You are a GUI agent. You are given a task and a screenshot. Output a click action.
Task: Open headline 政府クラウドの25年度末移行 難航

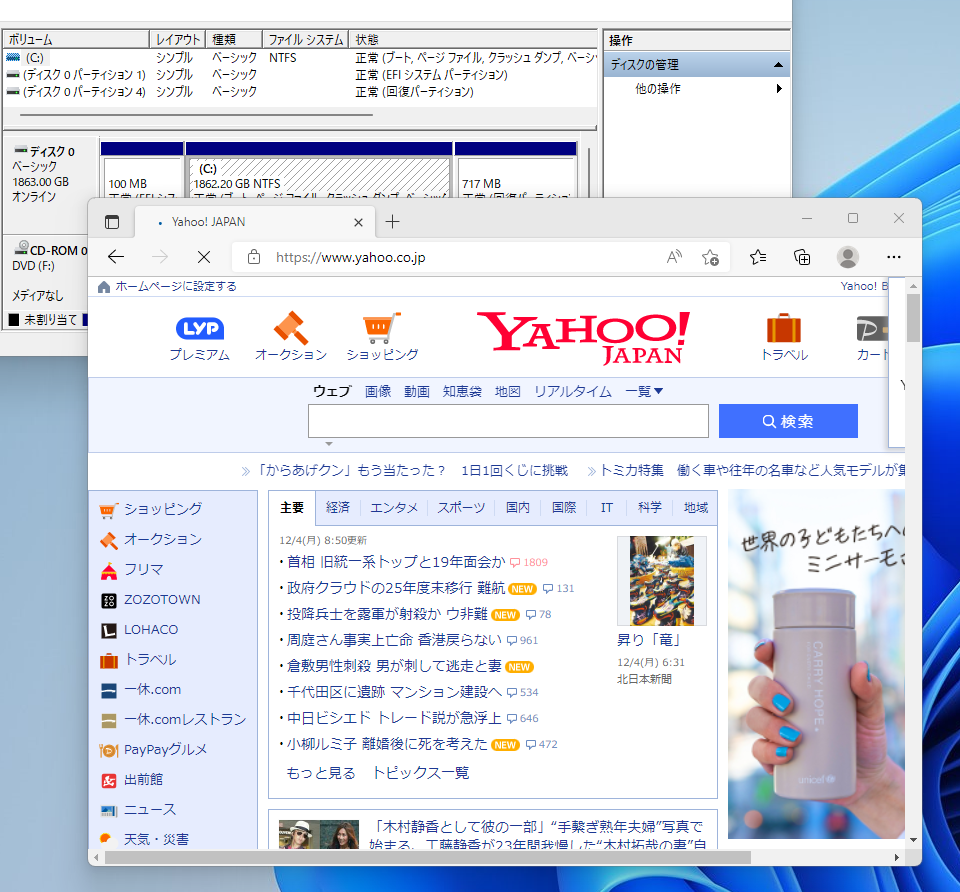(x=396, y=588)
